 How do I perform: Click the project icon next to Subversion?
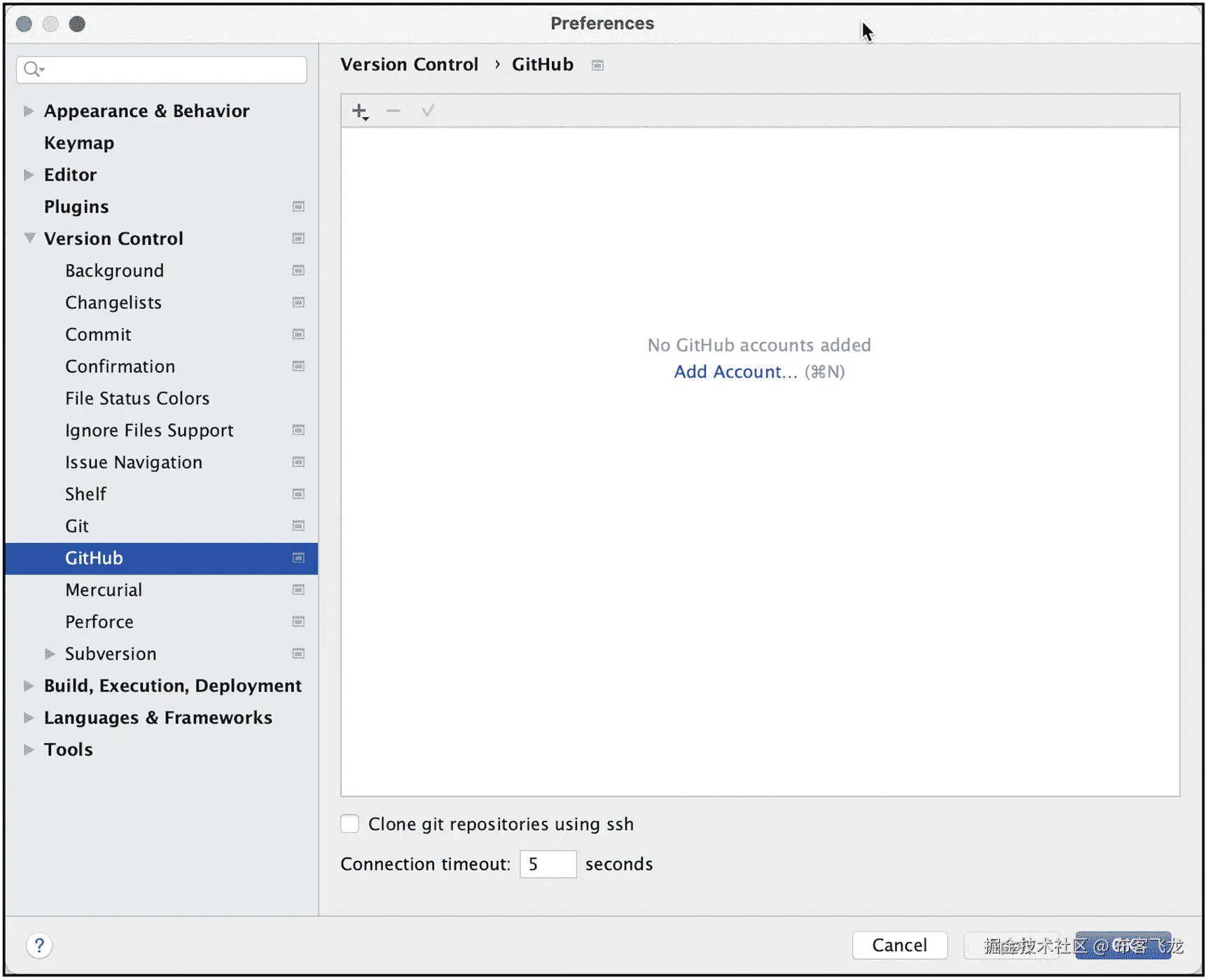298,654
